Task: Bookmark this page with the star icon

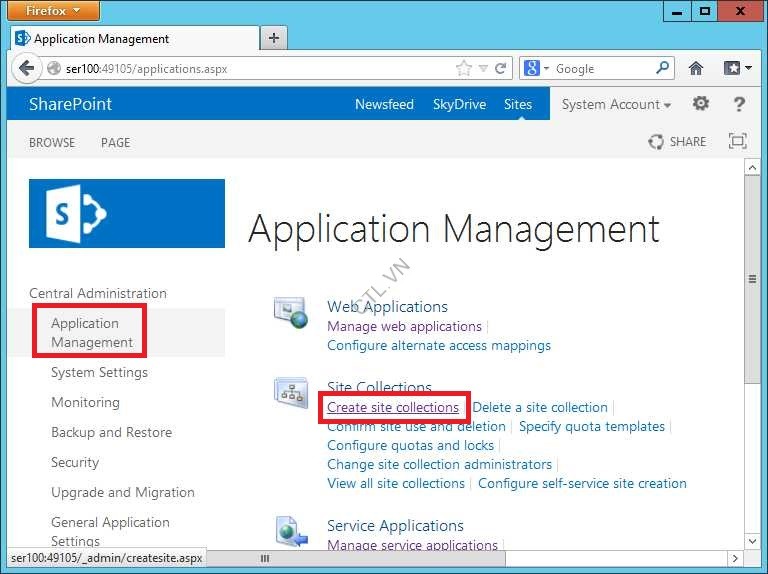Action: point(463,69)
